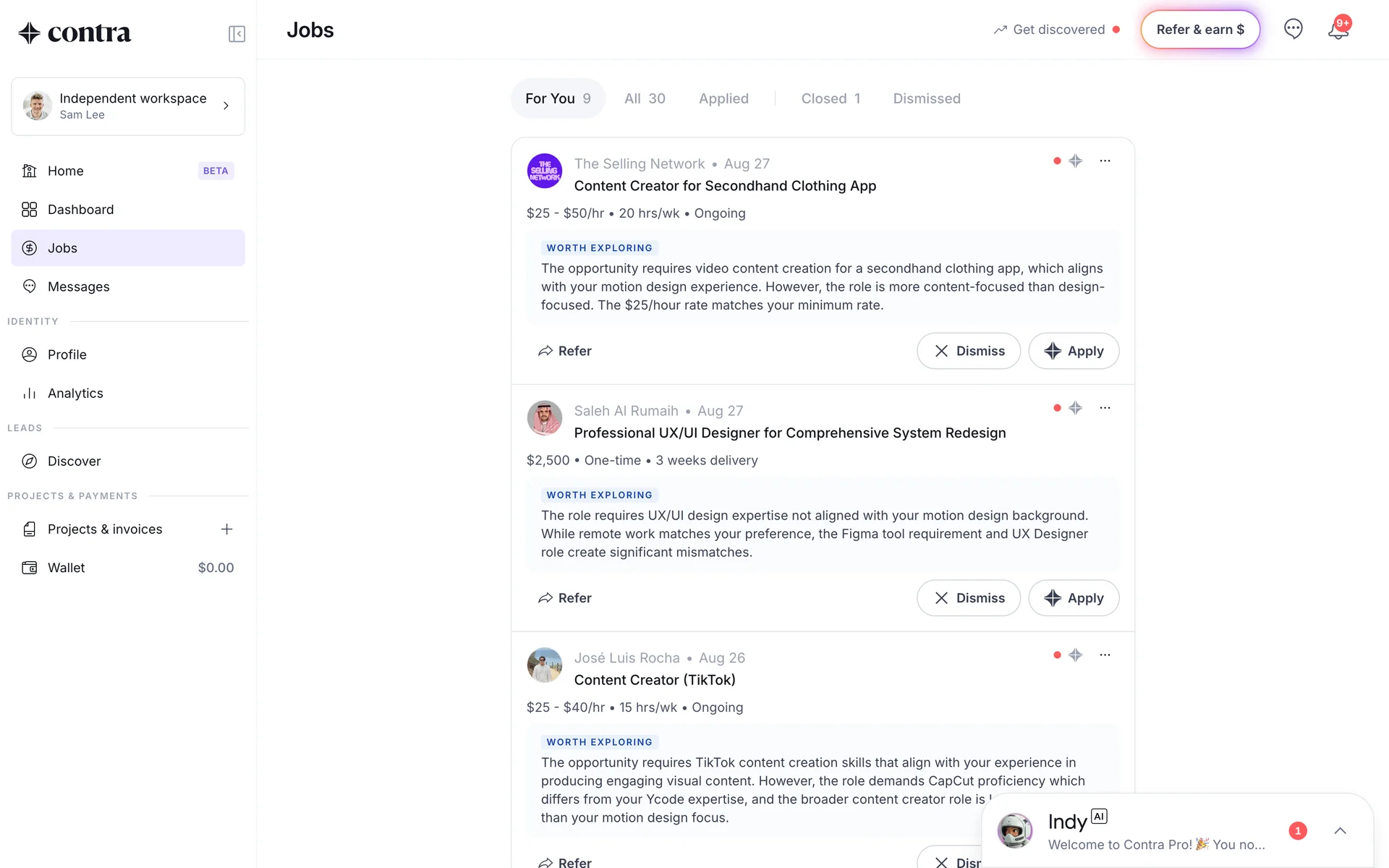This screenshot has width=1389, height=868.
Task: Click The Selling Network avatar thumbnail
Action: [545, 171]
